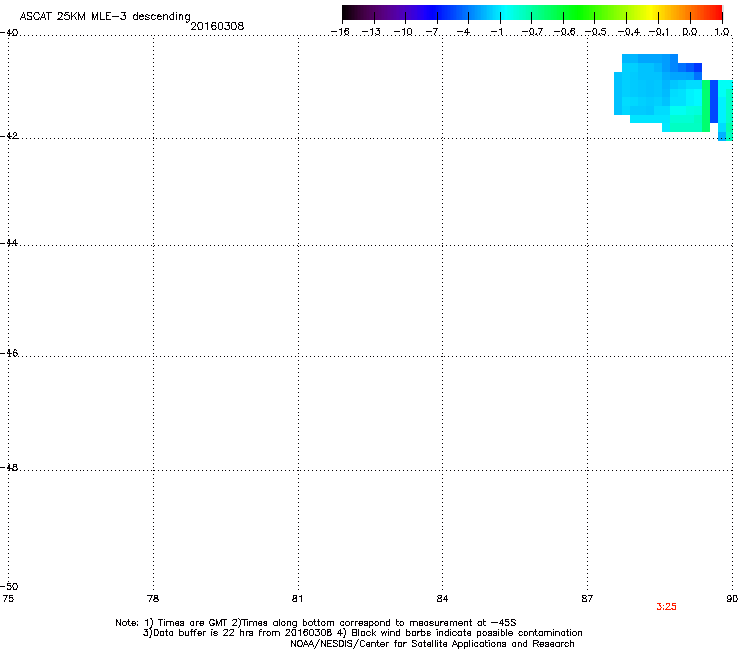Click the -0.7 colorbar tick label
This screenshot has height=650, width=740.
pos(532,32)
